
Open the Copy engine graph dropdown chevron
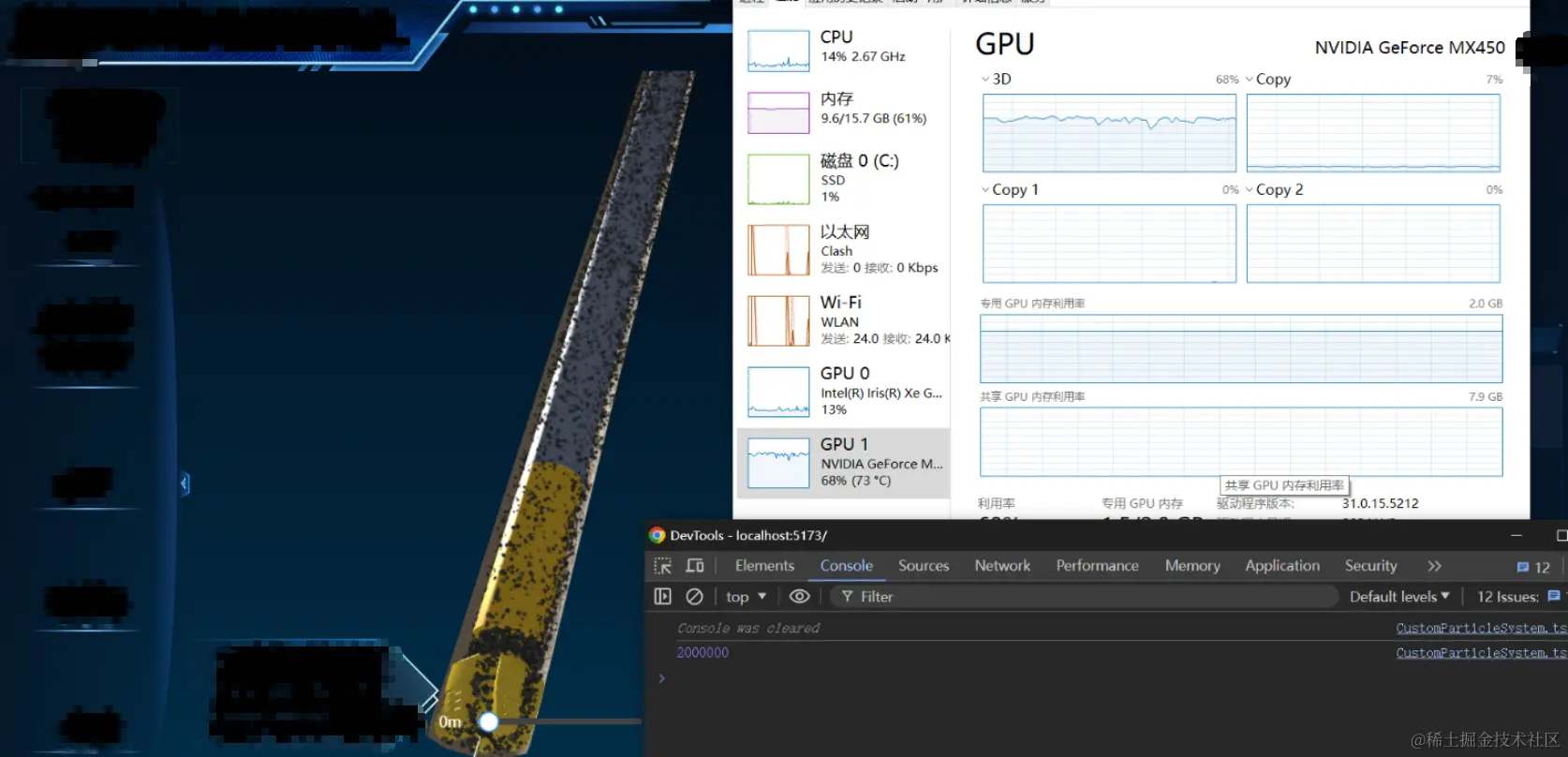click(x=1249, y=79)
